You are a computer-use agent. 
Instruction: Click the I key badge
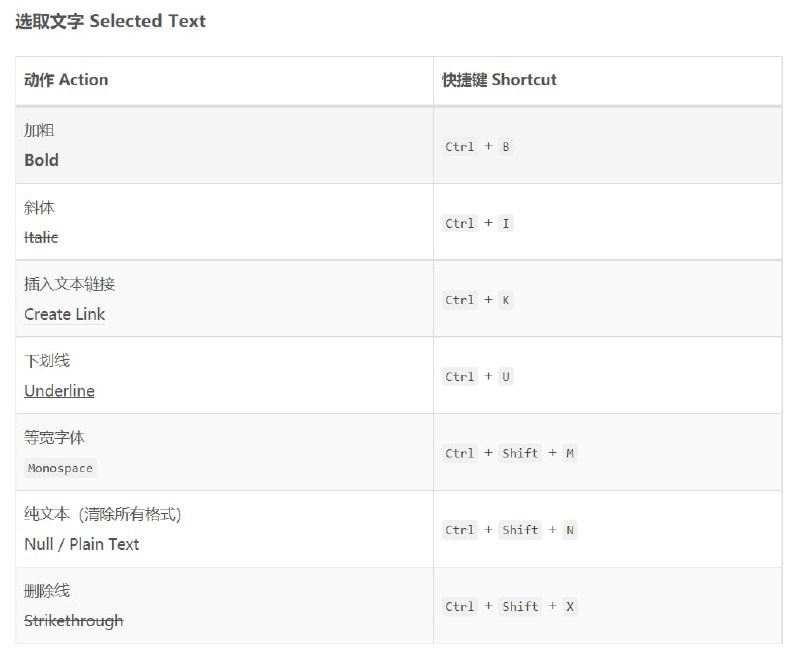tap(506, 223)
